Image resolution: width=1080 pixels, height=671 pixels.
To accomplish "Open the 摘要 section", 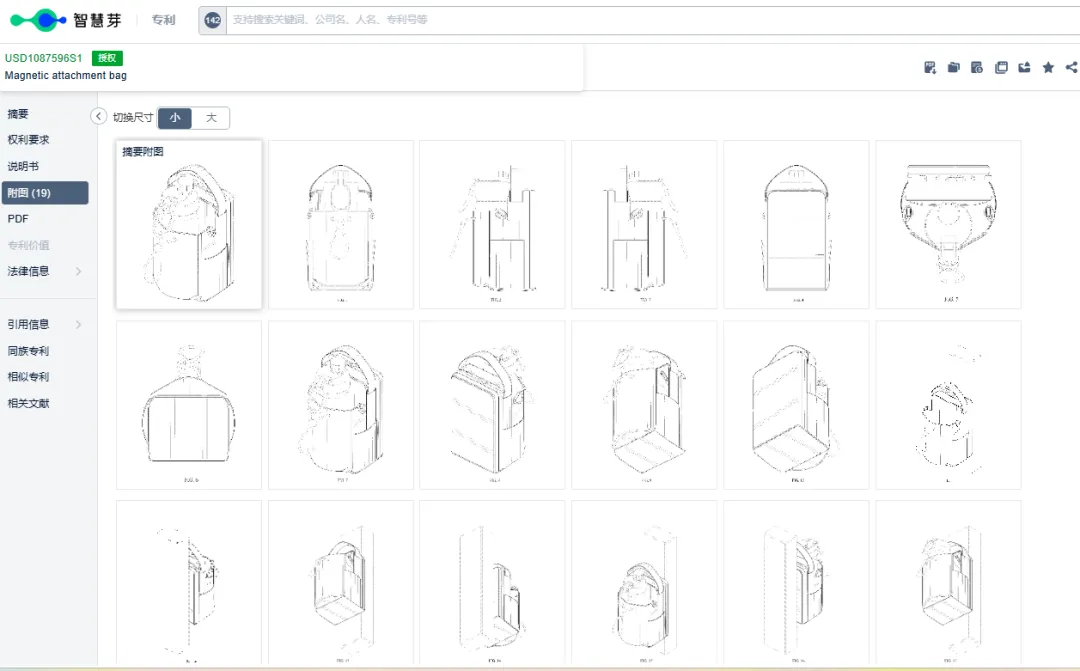I will pyautogui.click(x=18, y=114).
